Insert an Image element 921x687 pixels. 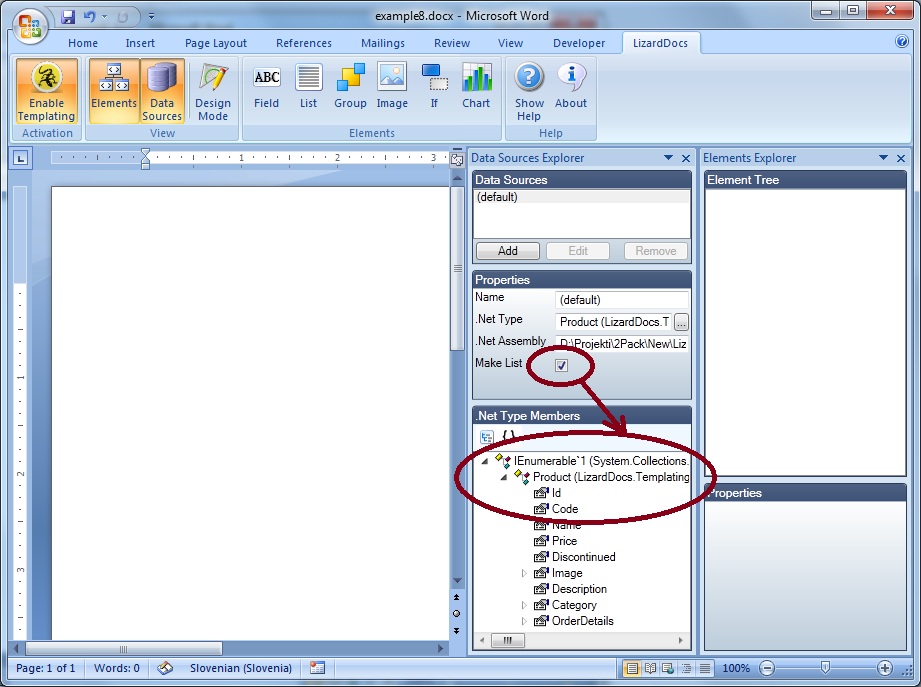tap(392, 87)
